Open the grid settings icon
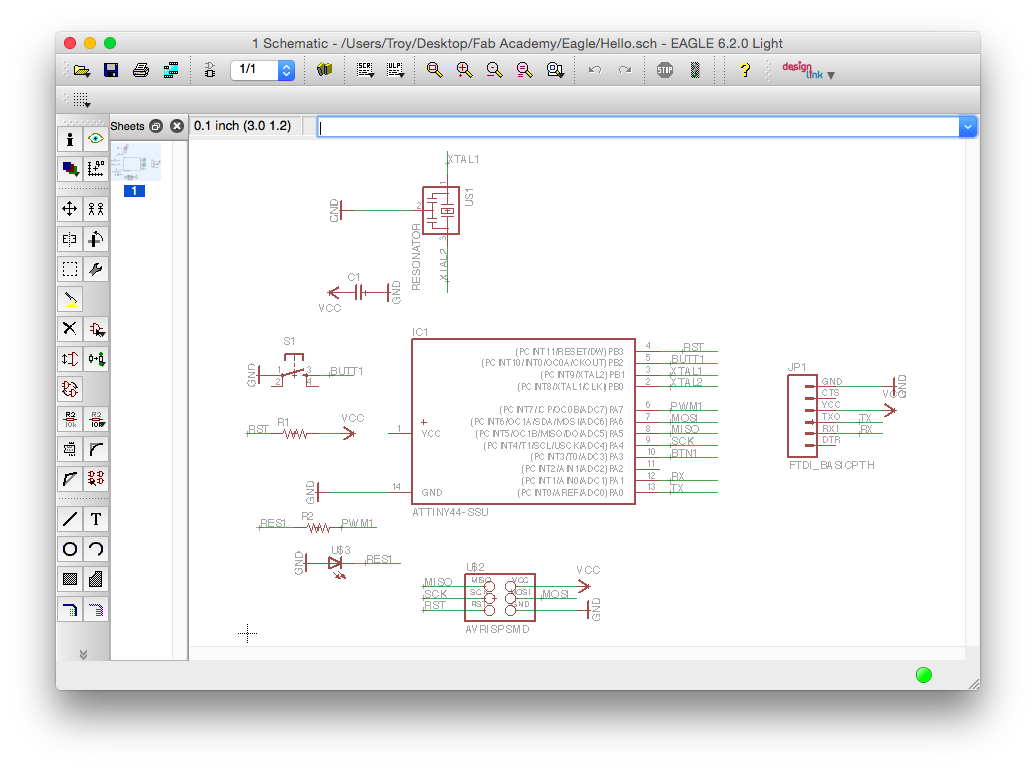The image size is (1036, 770). point(82,100)
